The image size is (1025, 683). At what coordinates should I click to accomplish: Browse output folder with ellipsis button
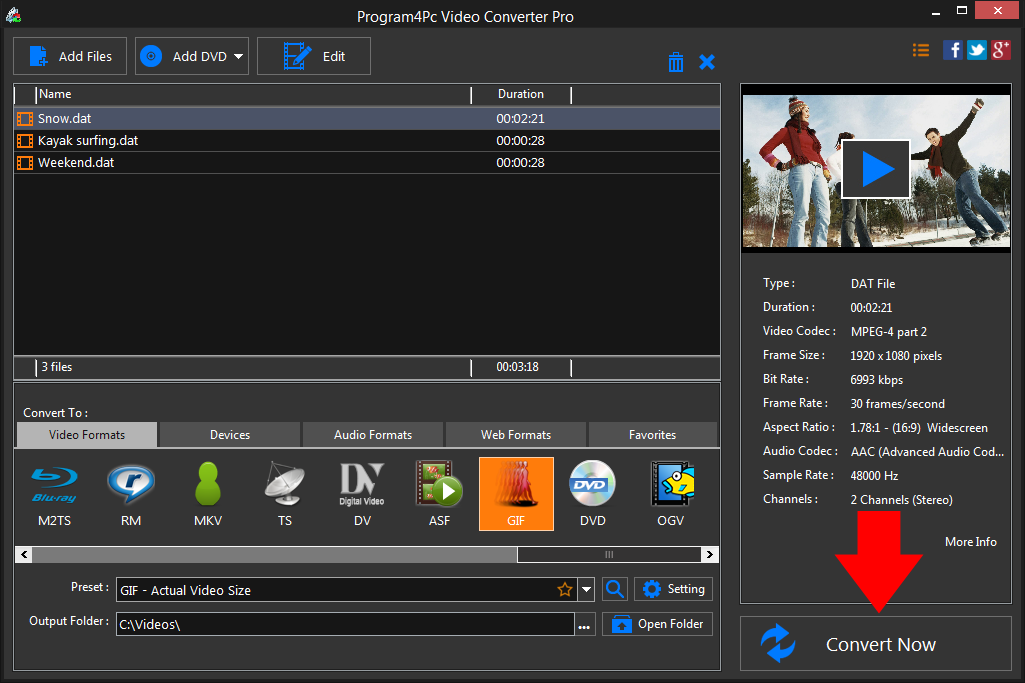(585, 625)
